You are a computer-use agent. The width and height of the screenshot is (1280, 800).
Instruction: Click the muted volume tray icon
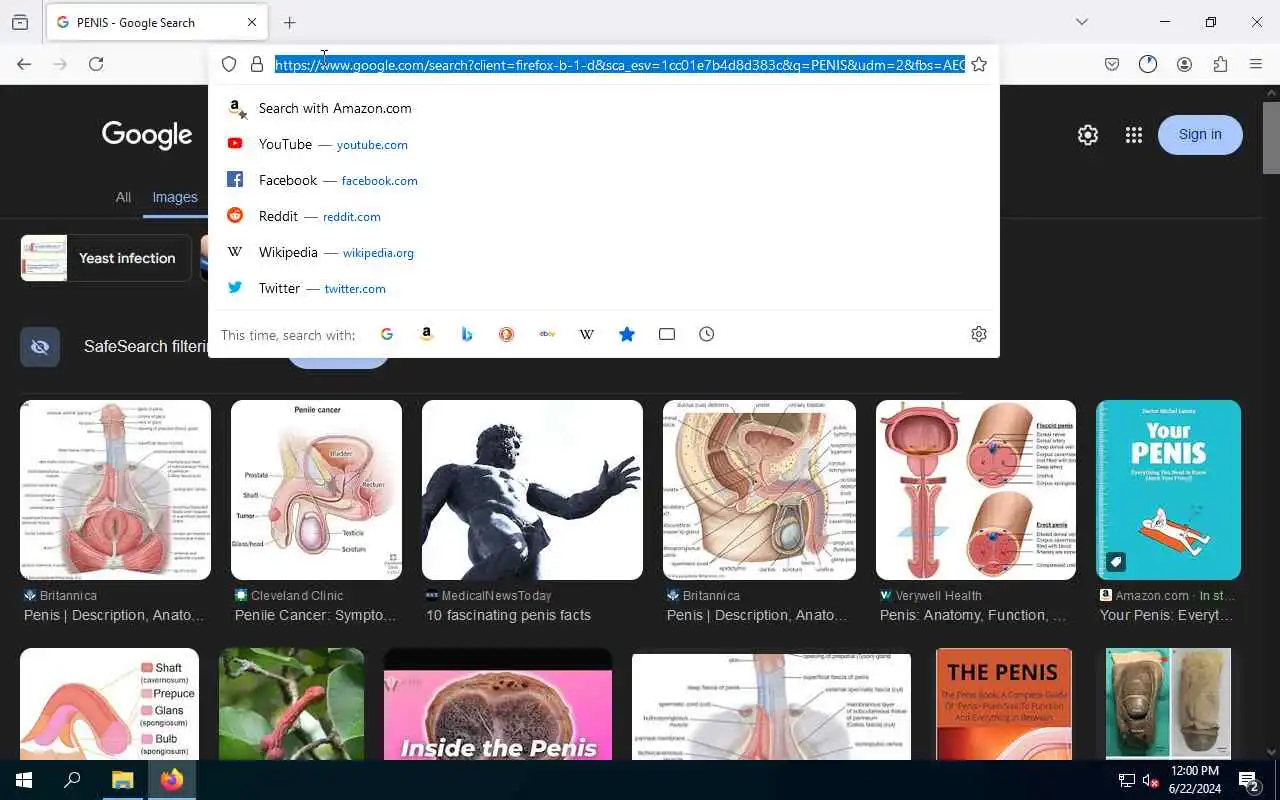pos(1151,781)
